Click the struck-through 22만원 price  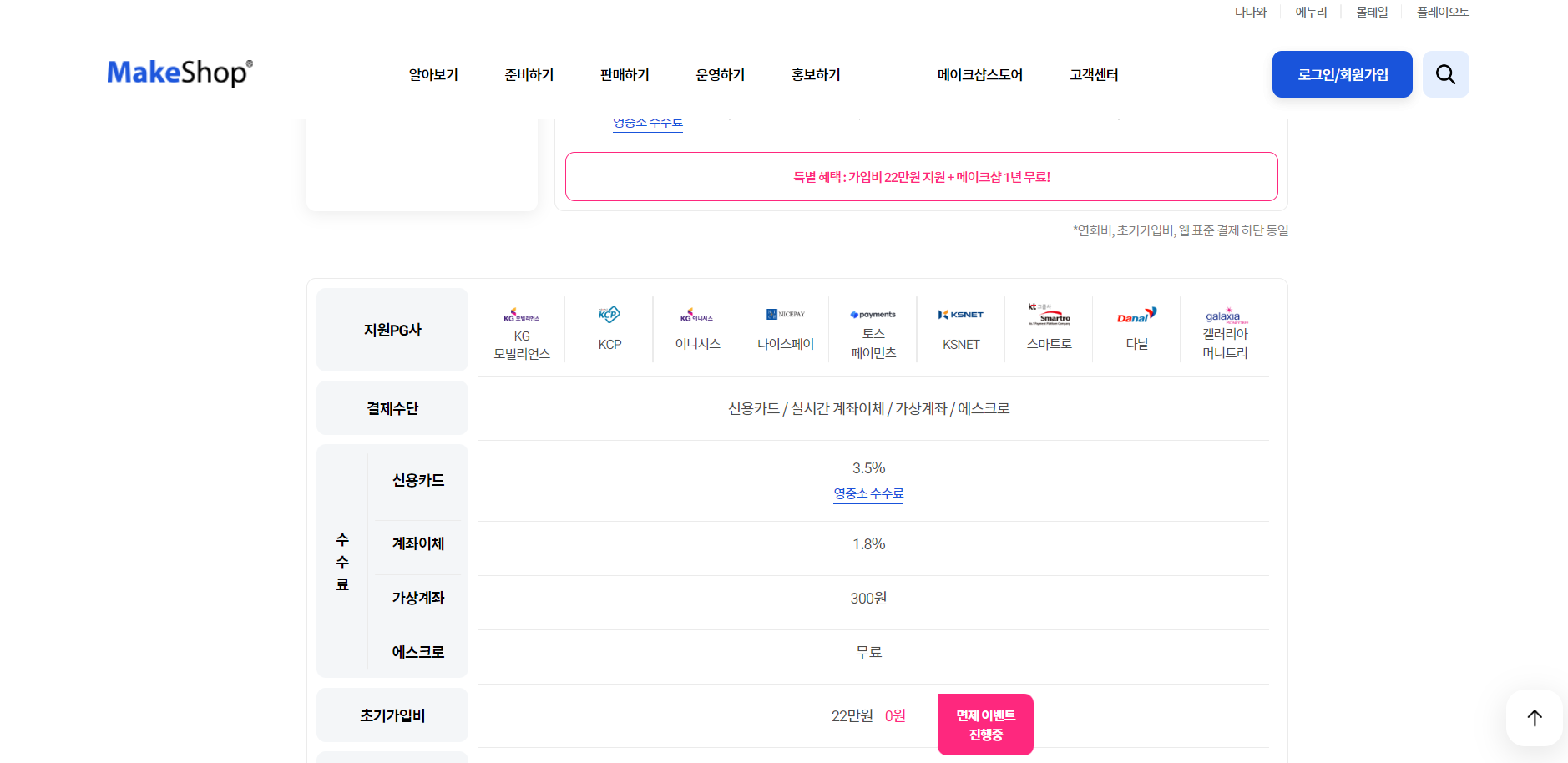(852, 715)
